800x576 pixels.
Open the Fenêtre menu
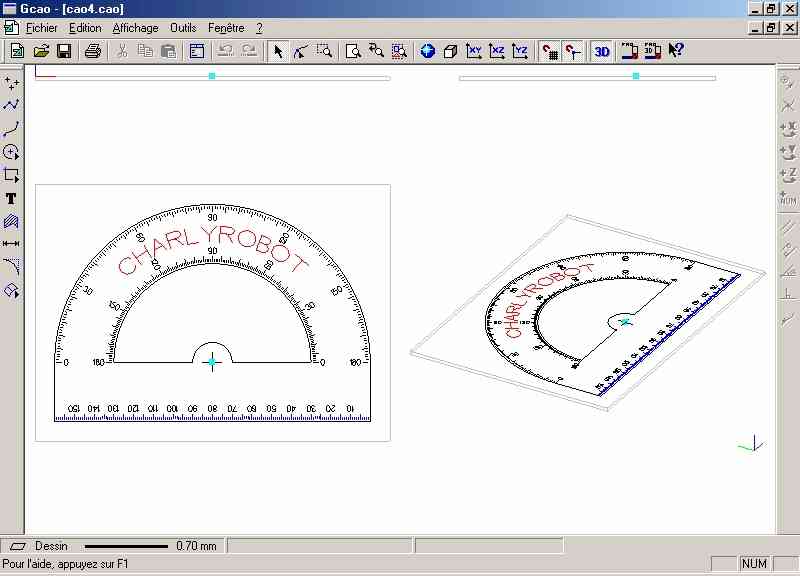pyautogui.click(x=226, y=28)
